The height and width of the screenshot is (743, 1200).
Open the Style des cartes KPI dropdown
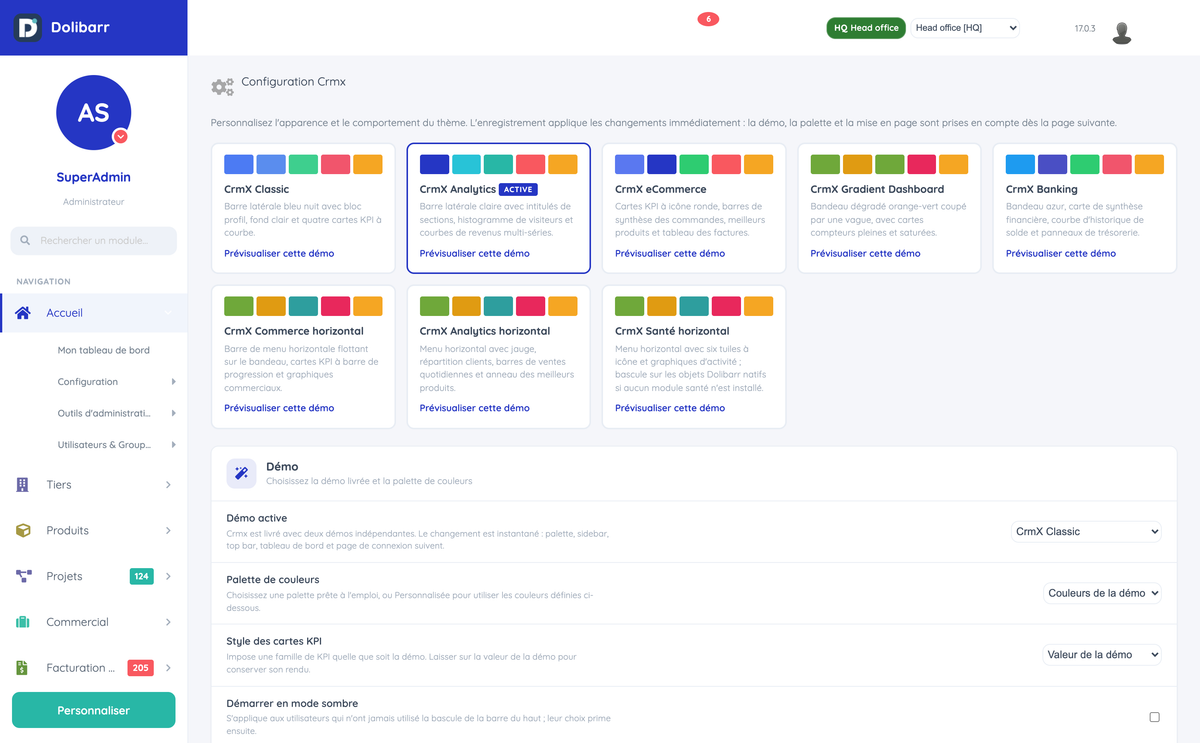[x=1102, y=655]
